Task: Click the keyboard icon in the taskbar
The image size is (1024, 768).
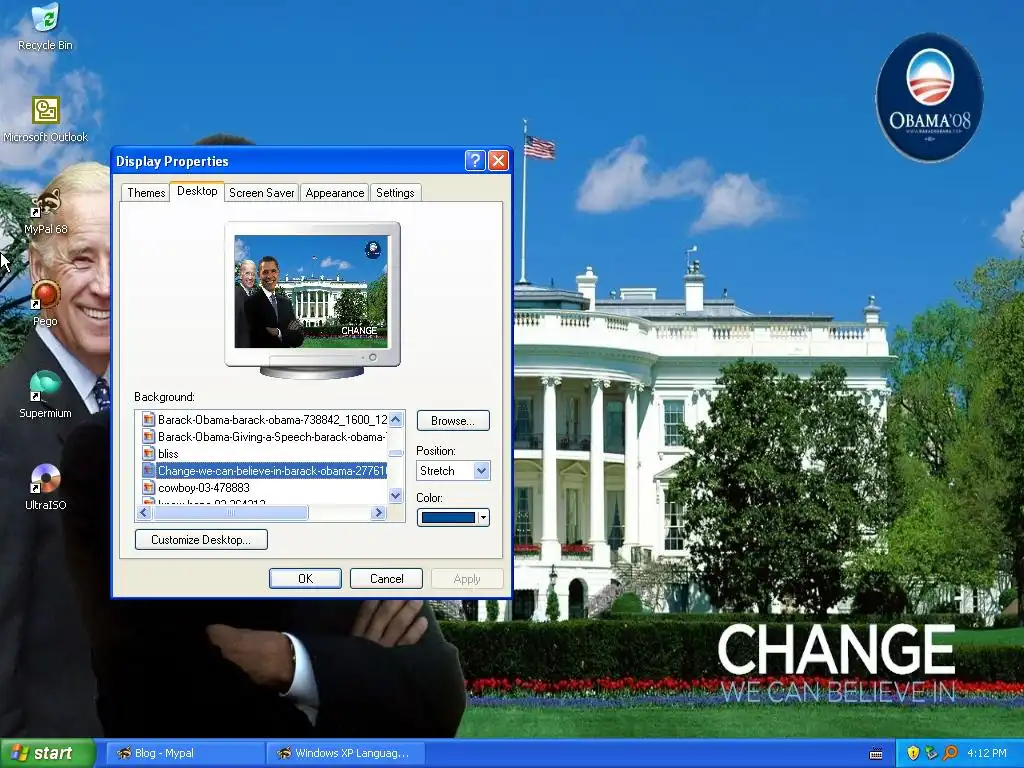Action: pyautogui.click(x=876, y=754)
